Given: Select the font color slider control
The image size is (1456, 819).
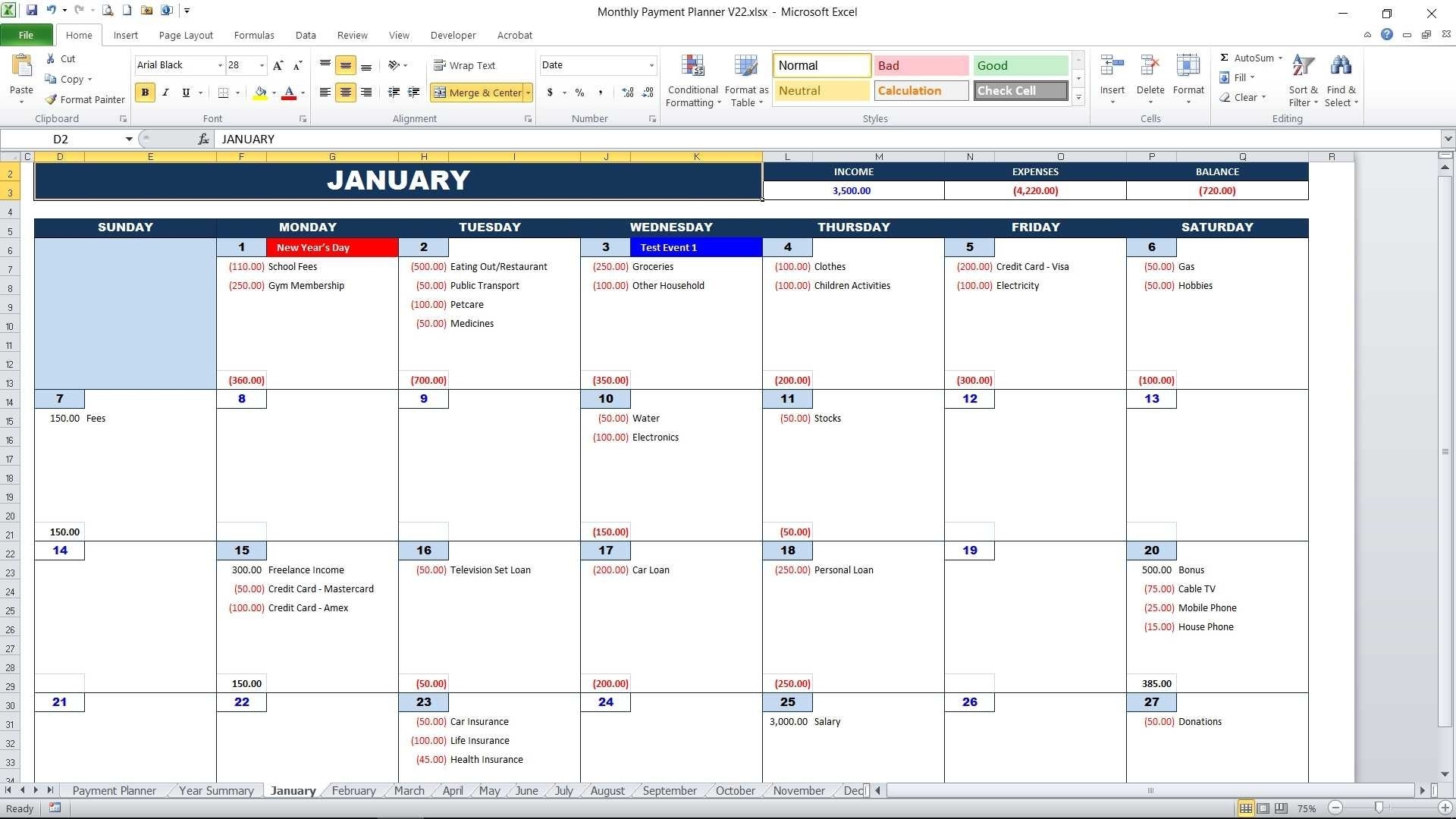Looking at the screenshot, I should click(302, 92).
